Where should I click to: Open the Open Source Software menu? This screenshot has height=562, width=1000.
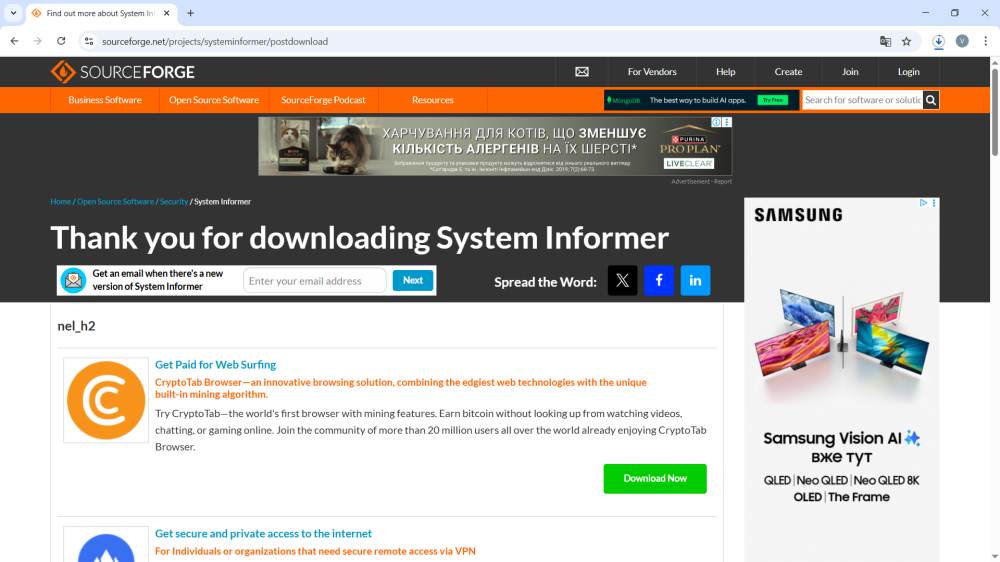pos(214,100)
